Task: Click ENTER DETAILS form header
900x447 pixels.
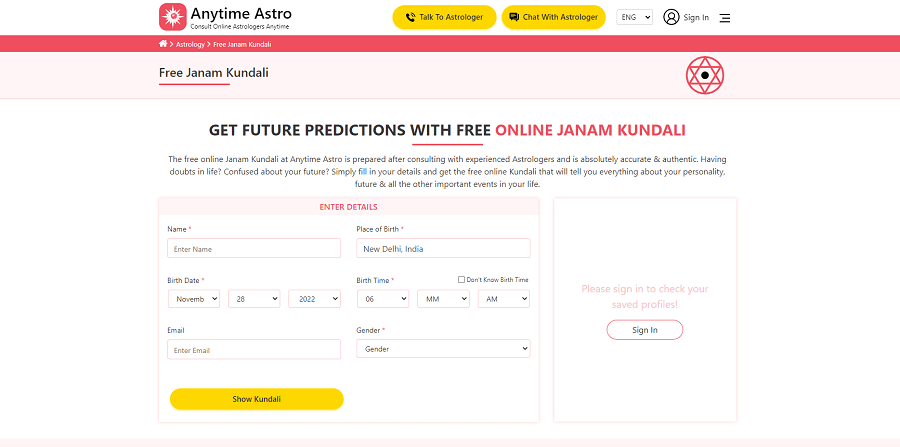Action: [x=348, y=207]
